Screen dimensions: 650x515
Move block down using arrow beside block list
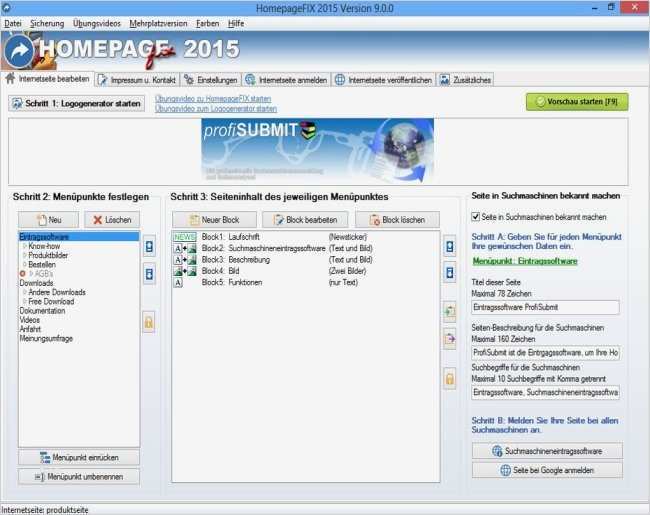[449, 272]
